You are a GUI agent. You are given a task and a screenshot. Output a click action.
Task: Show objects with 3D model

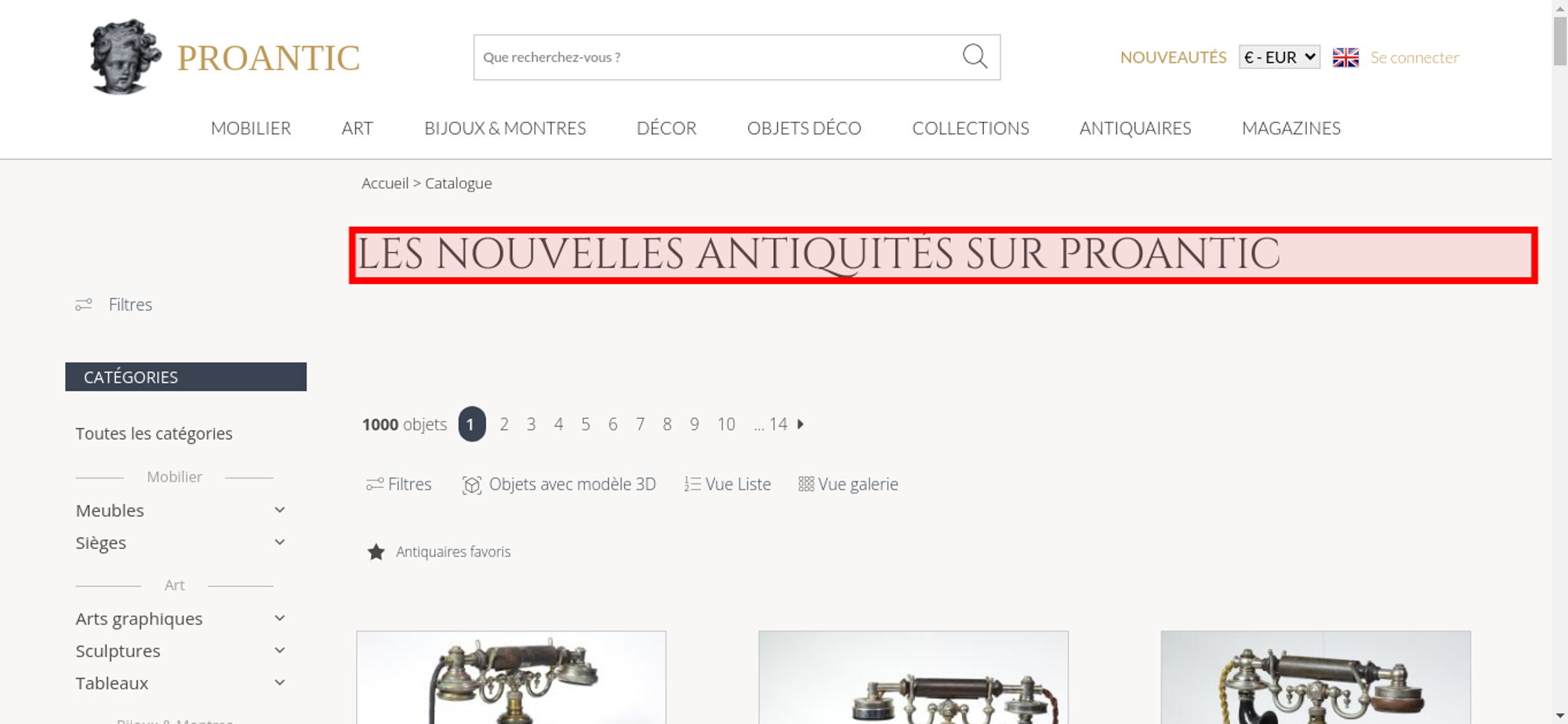[x=559, y=485]
